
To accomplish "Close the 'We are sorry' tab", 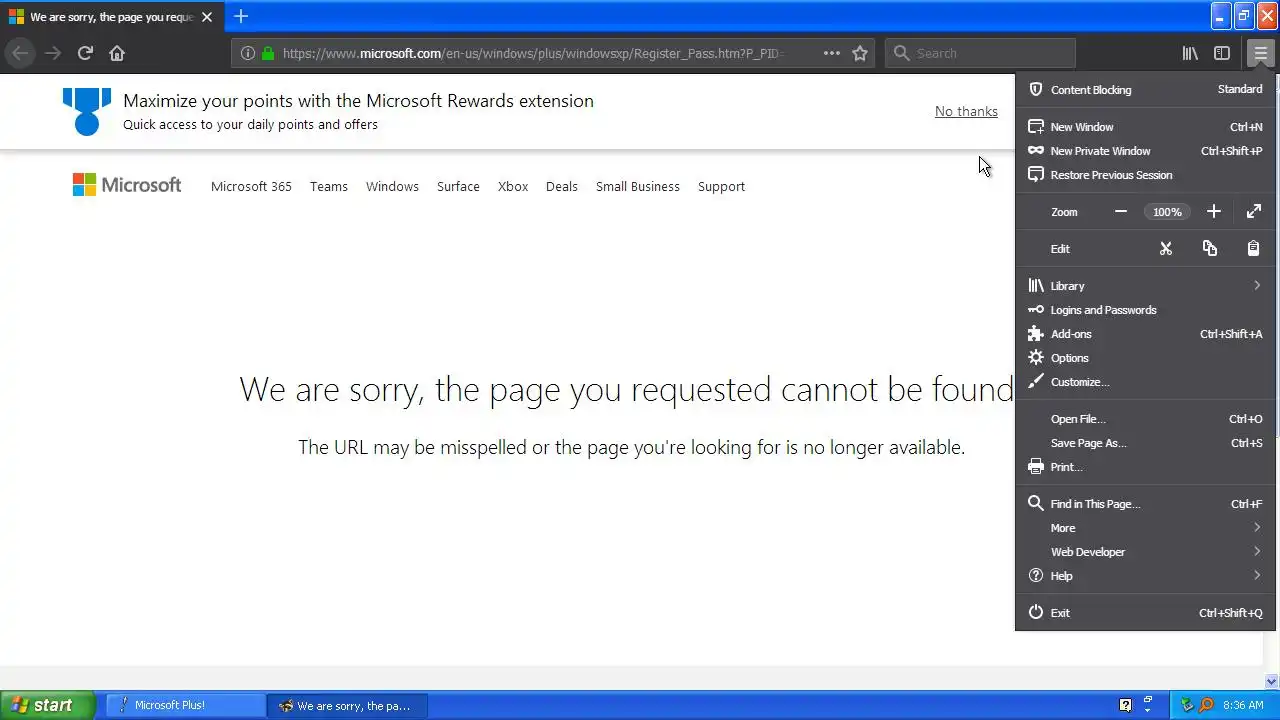I will (207, 17).
